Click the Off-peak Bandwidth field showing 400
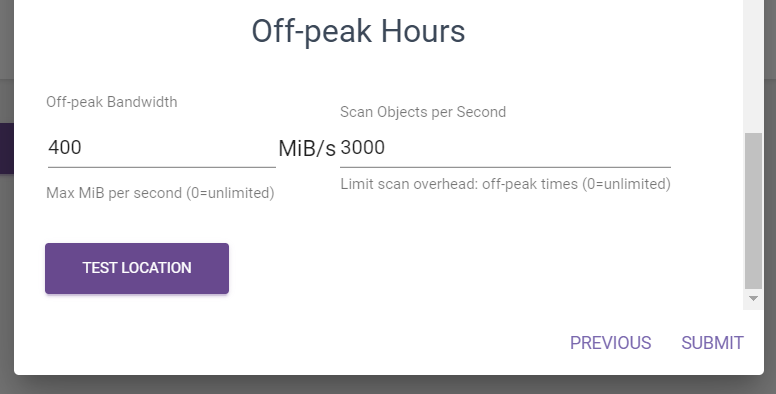The width and height of the screenshot is (776, 394). coord(161,148)
